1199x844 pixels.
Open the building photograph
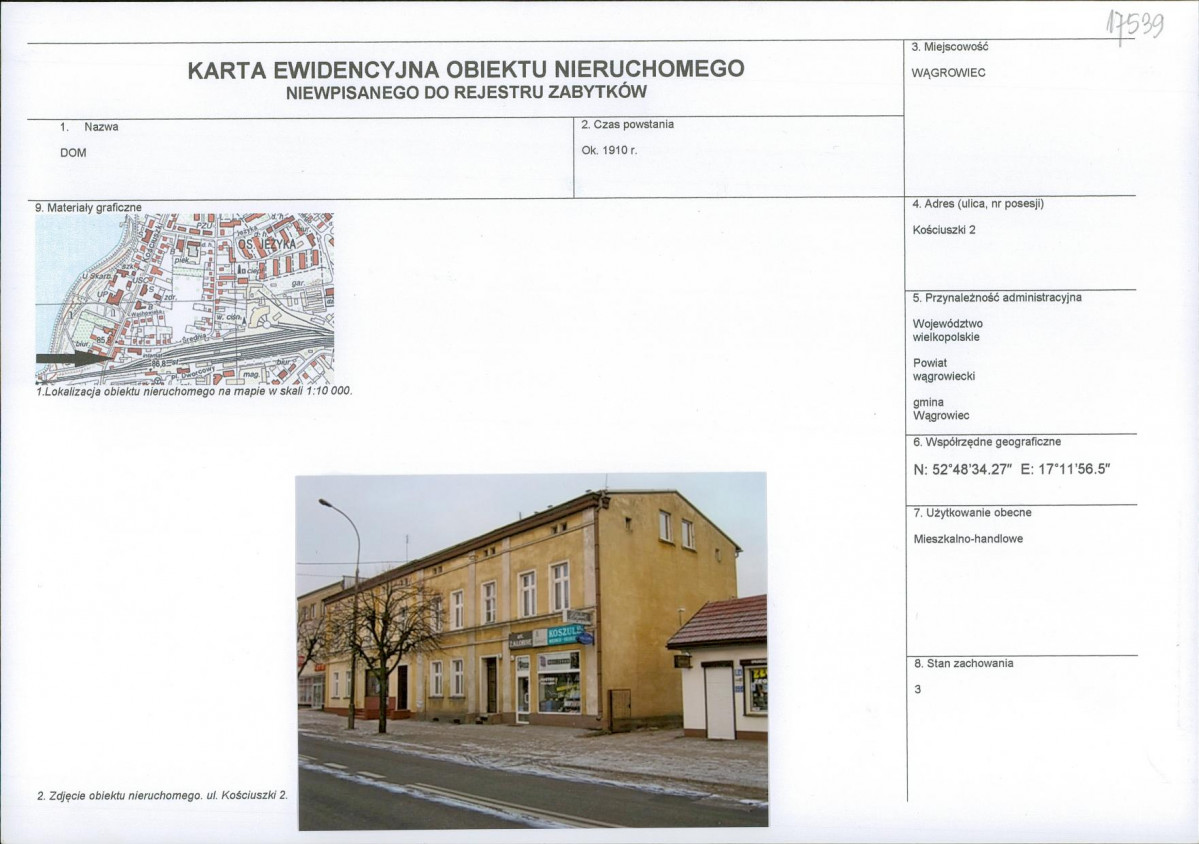(532, 651)
